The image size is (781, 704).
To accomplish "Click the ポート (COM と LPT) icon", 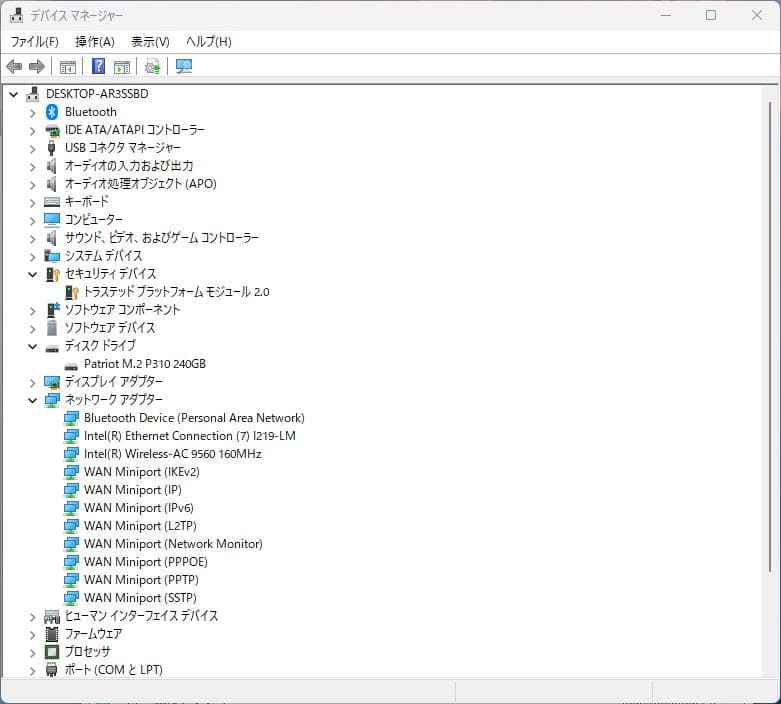I will (51, 670).
